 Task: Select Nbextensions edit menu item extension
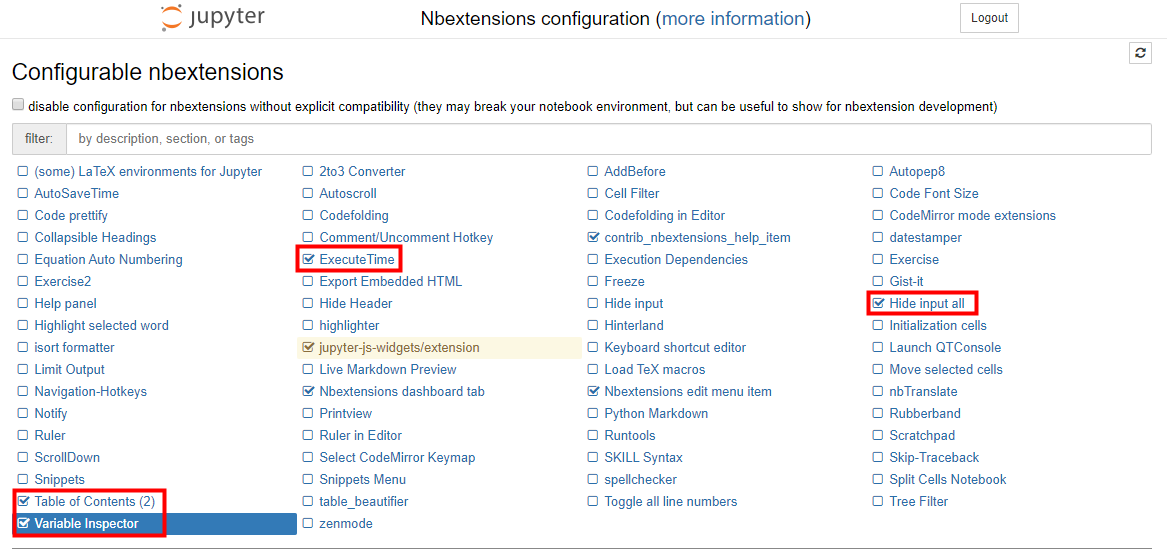coord(688,391)
